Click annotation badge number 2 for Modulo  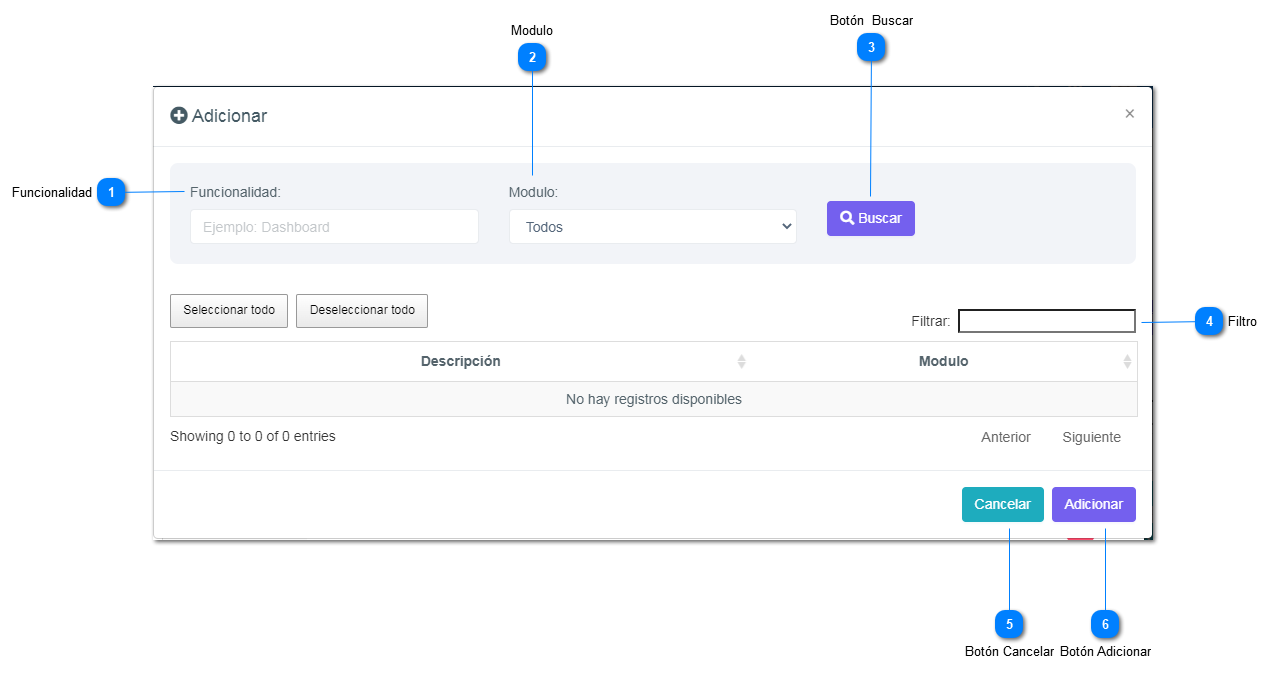coord(532,58)
